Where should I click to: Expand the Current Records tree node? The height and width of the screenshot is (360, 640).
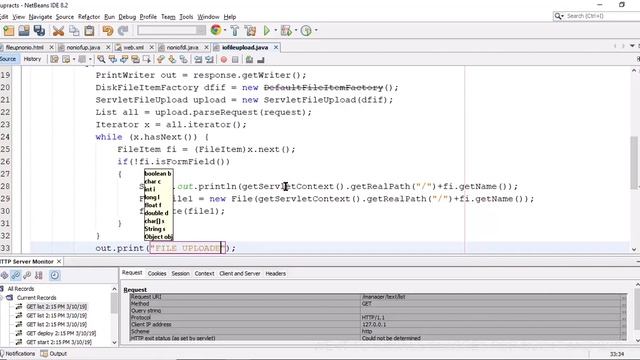coord(1,298)
